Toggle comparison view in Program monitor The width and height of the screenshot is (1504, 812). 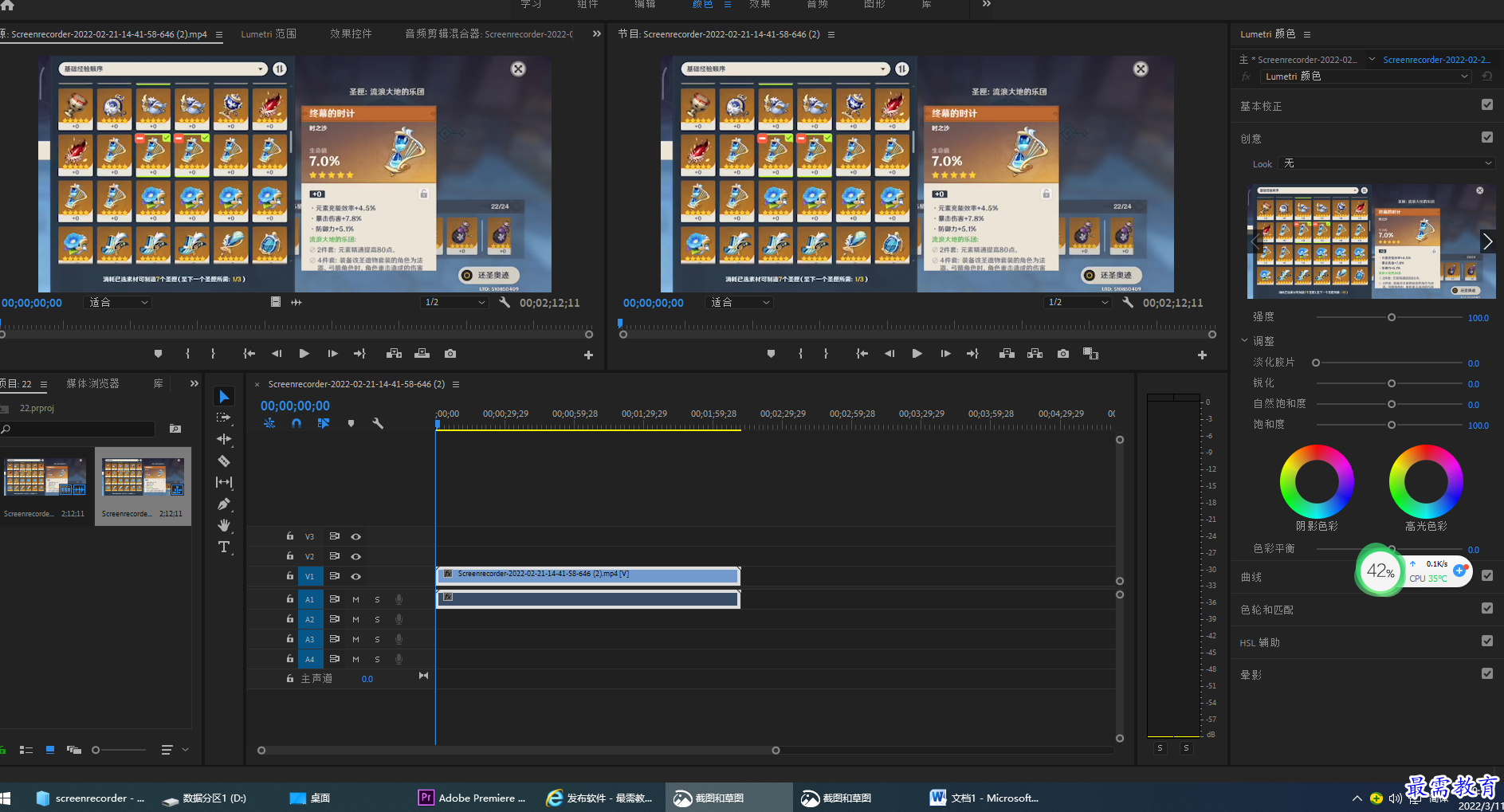(1091, 354)
